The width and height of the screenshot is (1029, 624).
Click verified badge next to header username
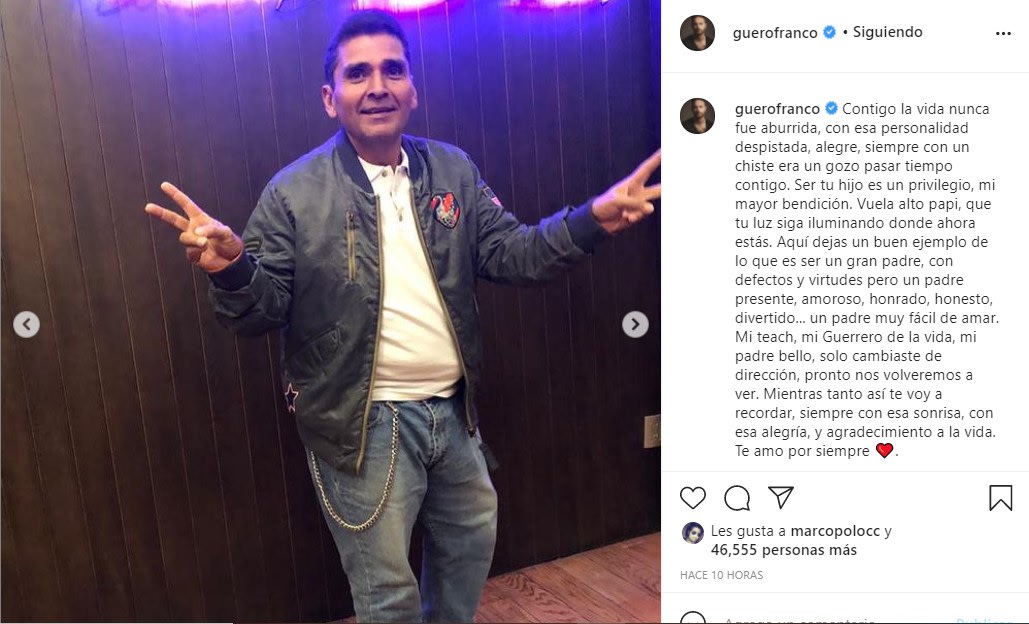coord(829,32)
